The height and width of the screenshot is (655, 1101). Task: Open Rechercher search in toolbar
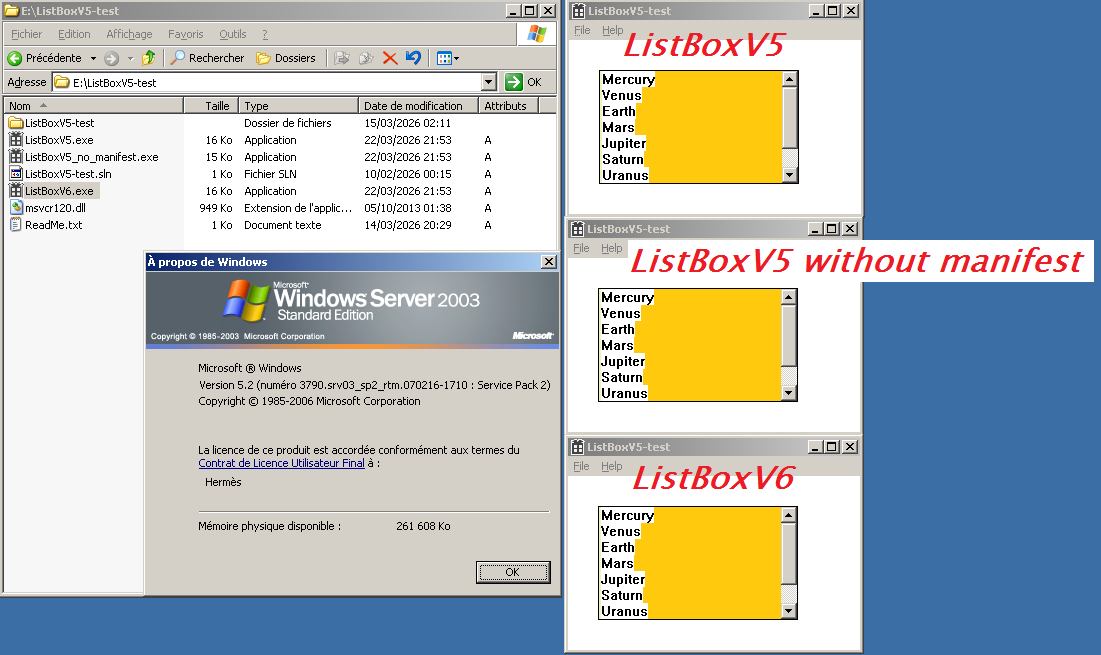click(207, 58)
